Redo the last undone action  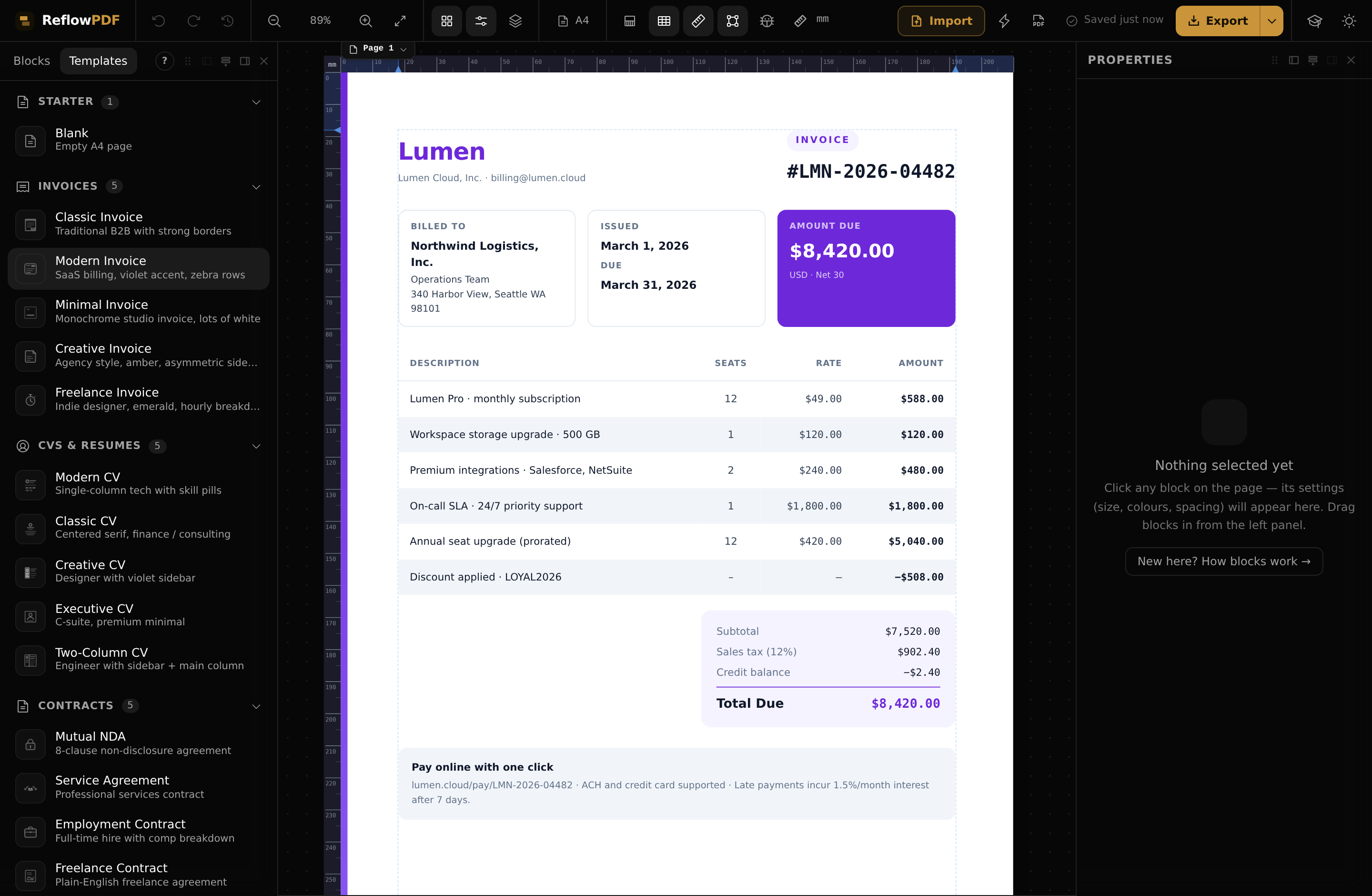(194, 21)
